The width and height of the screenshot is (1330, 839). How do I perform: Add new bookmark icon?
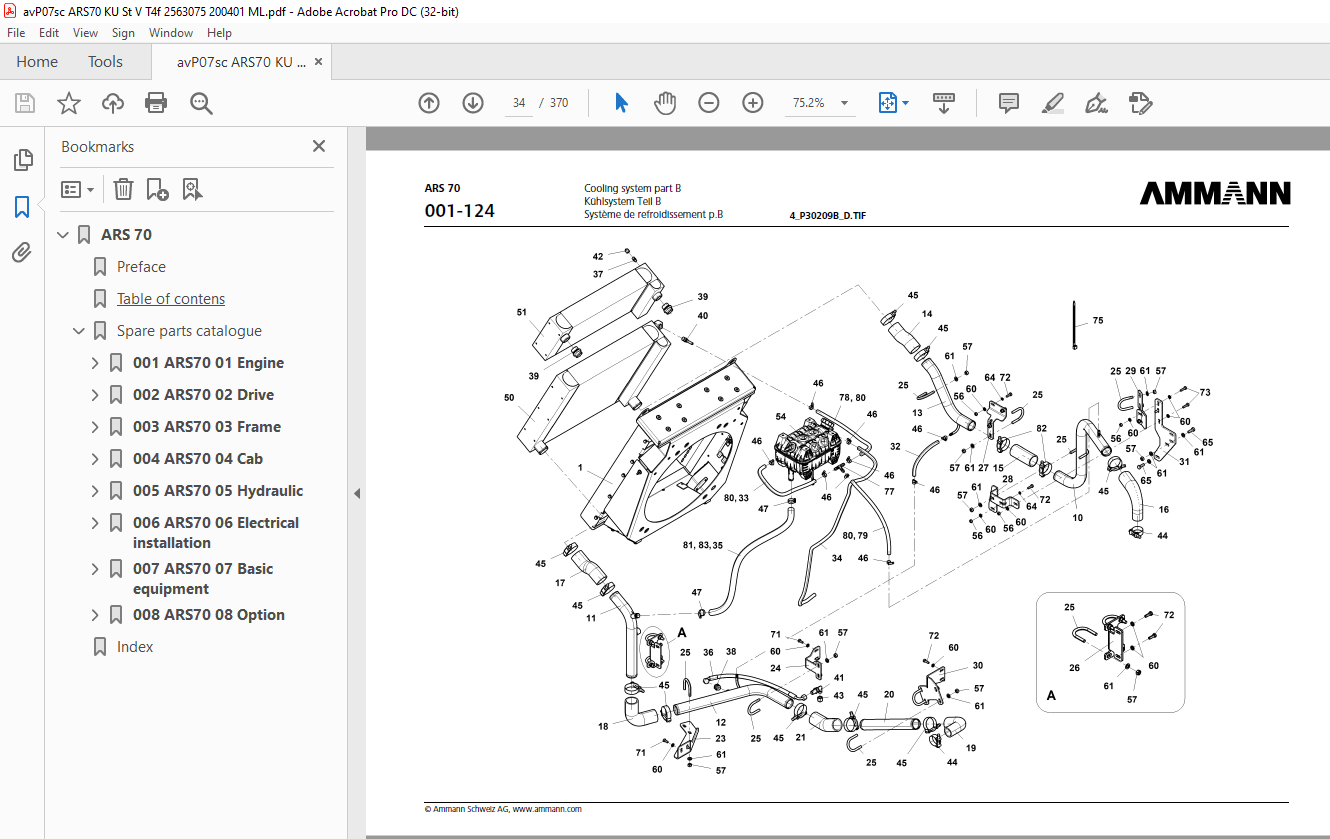[x=157, y=189]
